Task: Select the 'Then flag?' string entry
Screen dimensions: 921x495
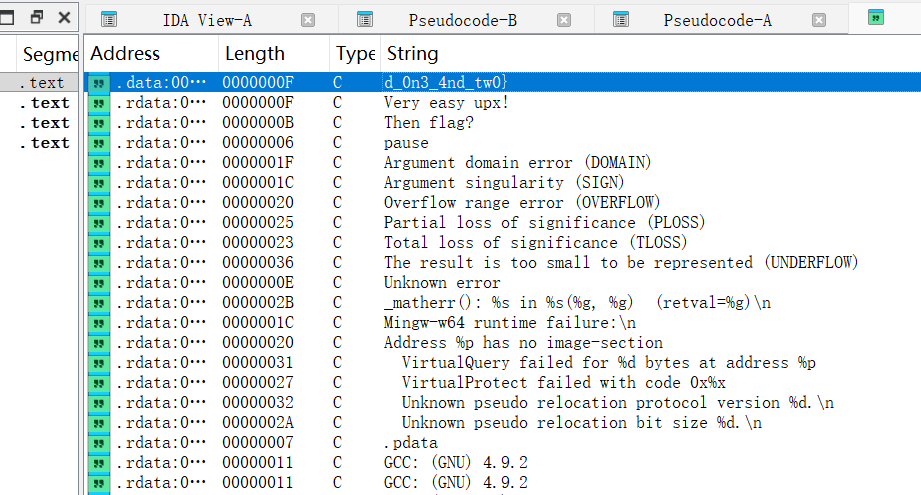Action: [x=428, y=123]
